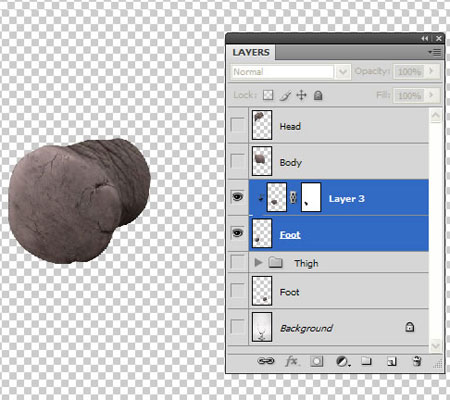This screenshot has height=400, width=450.
Task: Show the Head layer visibility box
Action: click(237, 125)
